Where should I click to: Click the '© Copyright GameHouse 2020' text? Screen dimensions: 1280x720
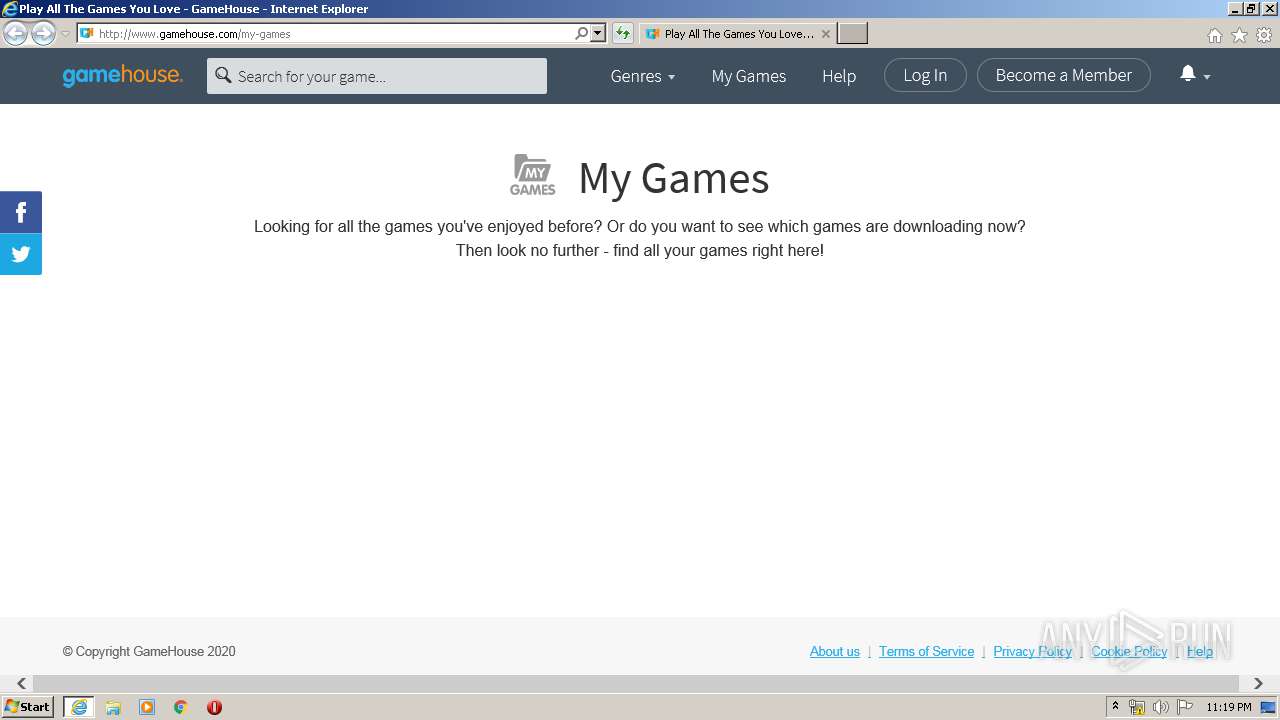(149, 651)
